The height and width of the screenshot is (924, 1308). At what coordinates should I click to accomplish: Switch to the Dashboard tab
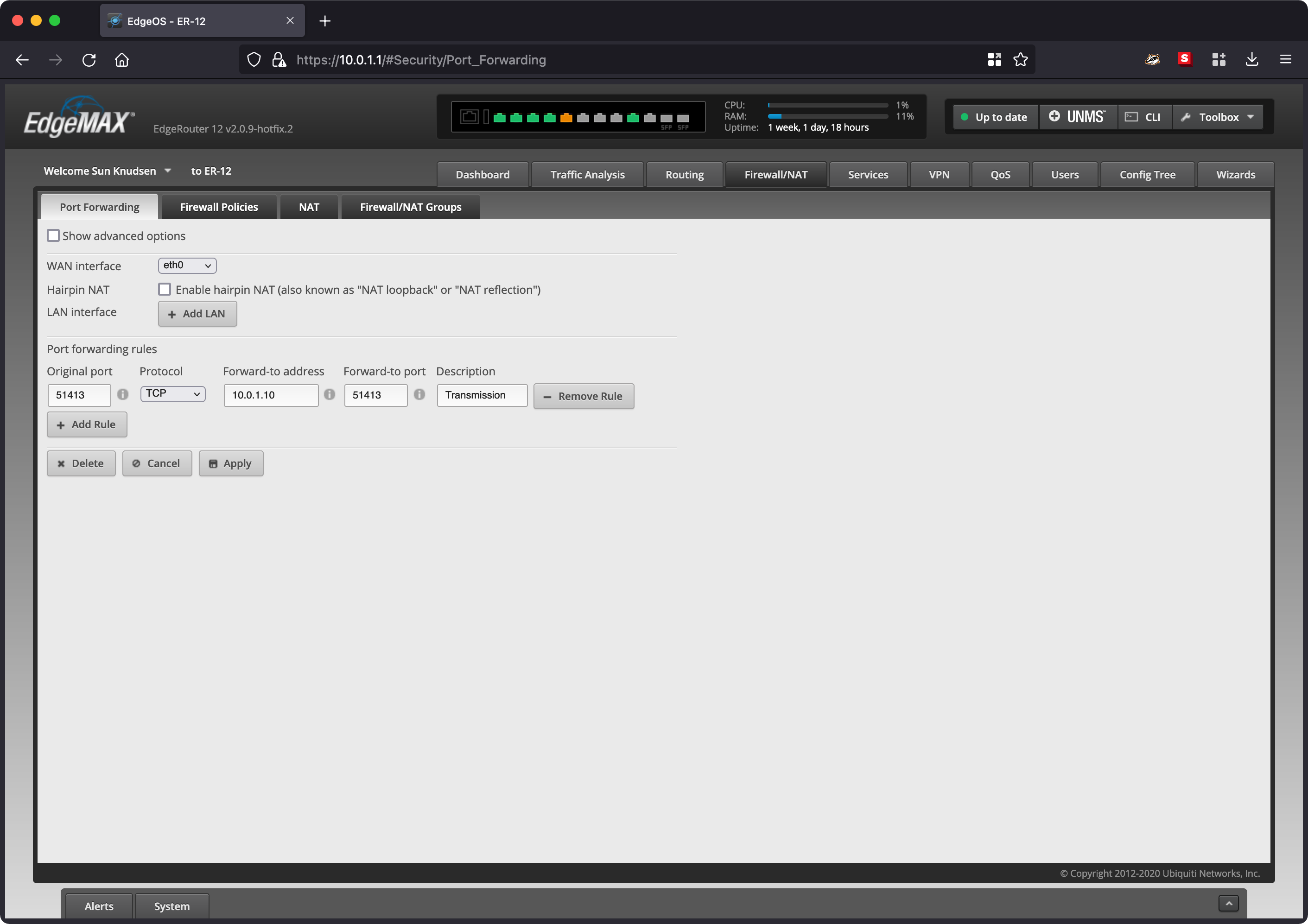483,174
